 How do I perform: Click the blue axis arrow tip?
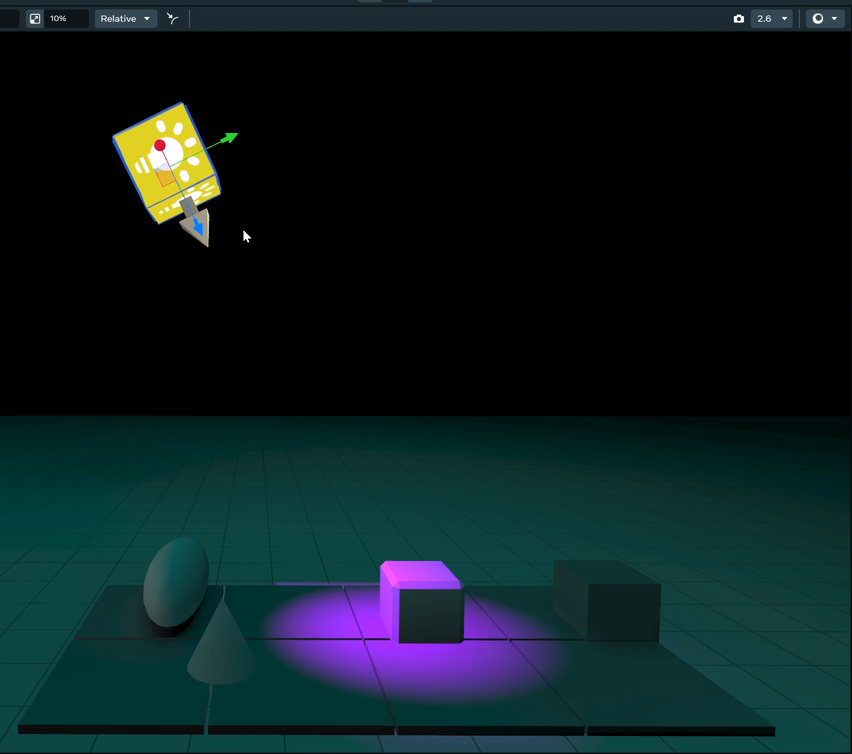coord(199,231)
